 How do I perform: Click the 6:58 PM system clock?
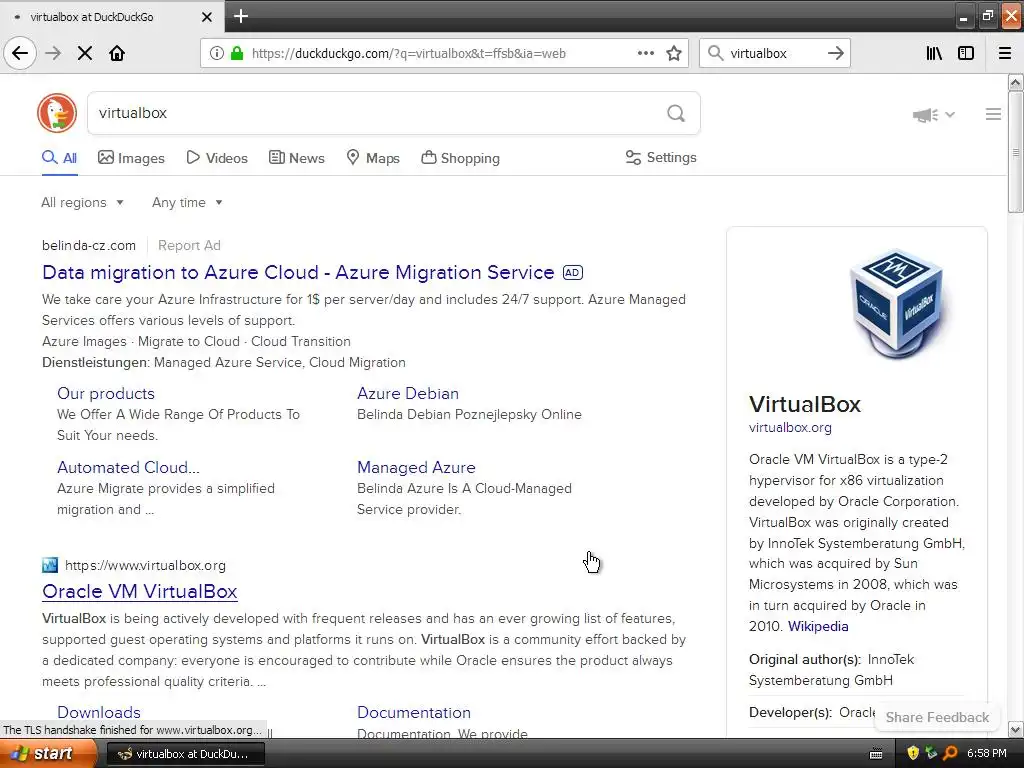pos(986,754)
